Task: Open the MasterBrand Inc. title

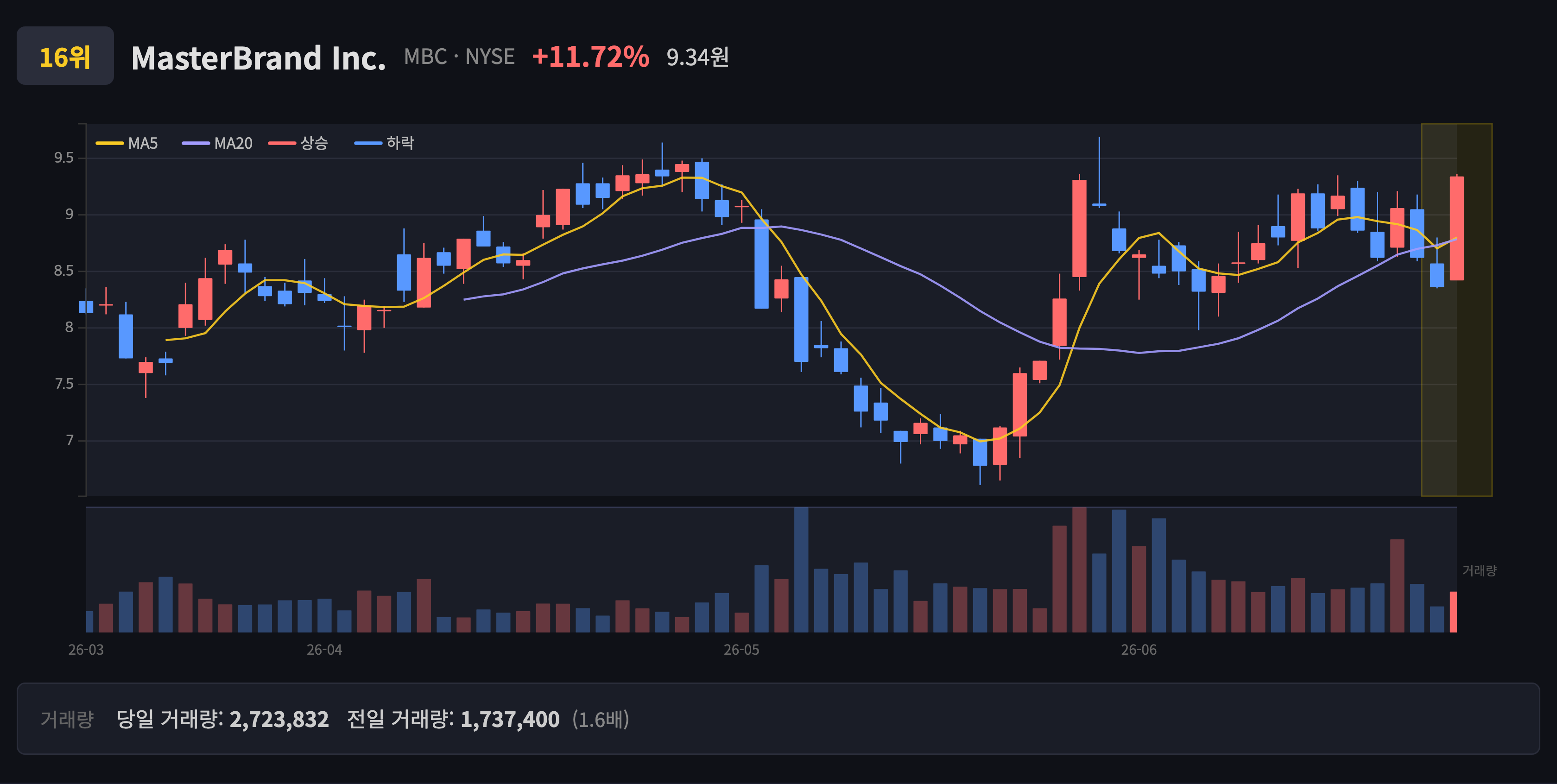Action: [x=258, y=58]
